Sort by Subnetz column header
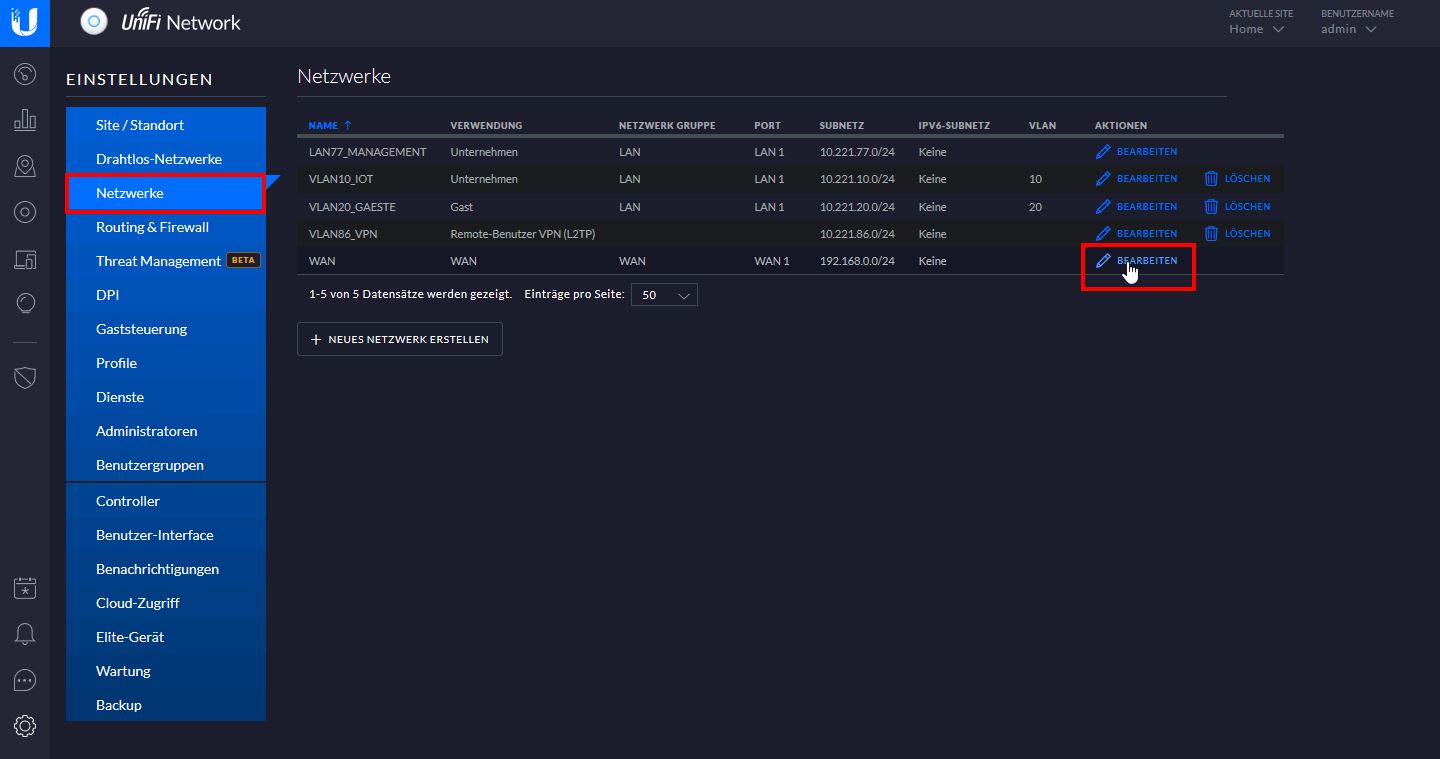 (841, 125)
